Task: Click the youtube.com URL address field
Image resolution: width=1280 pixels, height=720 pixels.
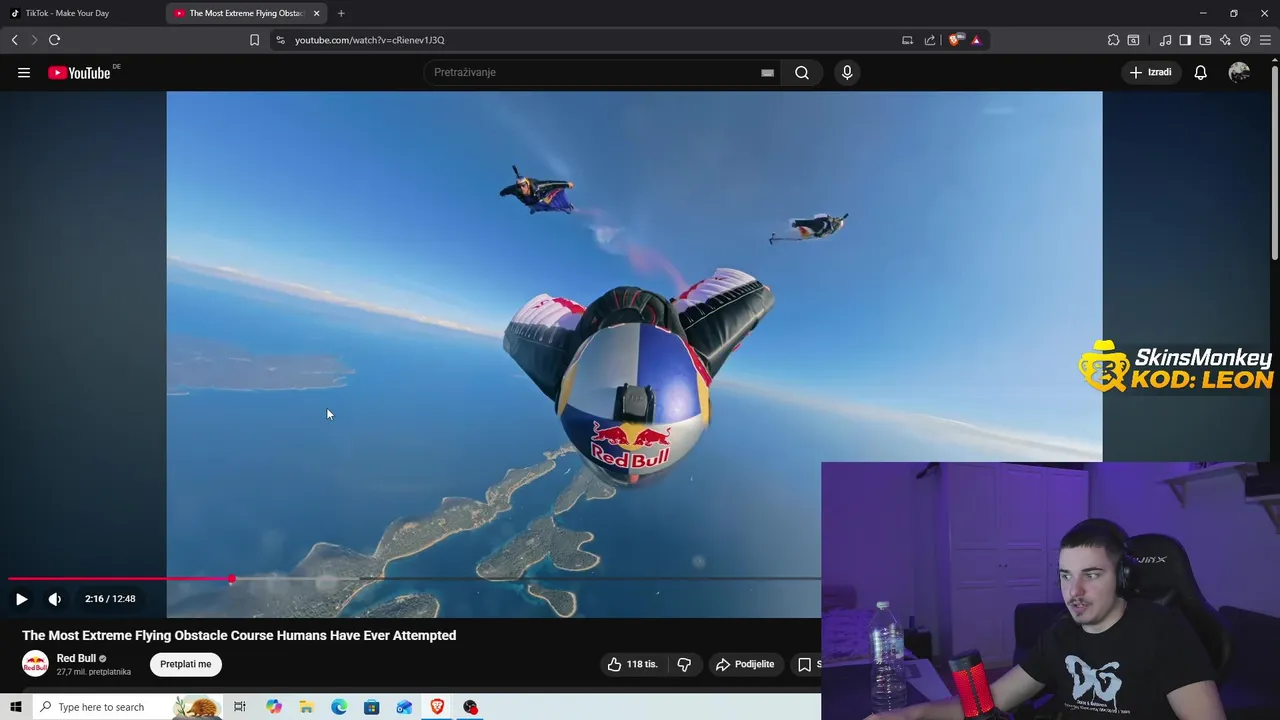Action: tap(369, 40)
